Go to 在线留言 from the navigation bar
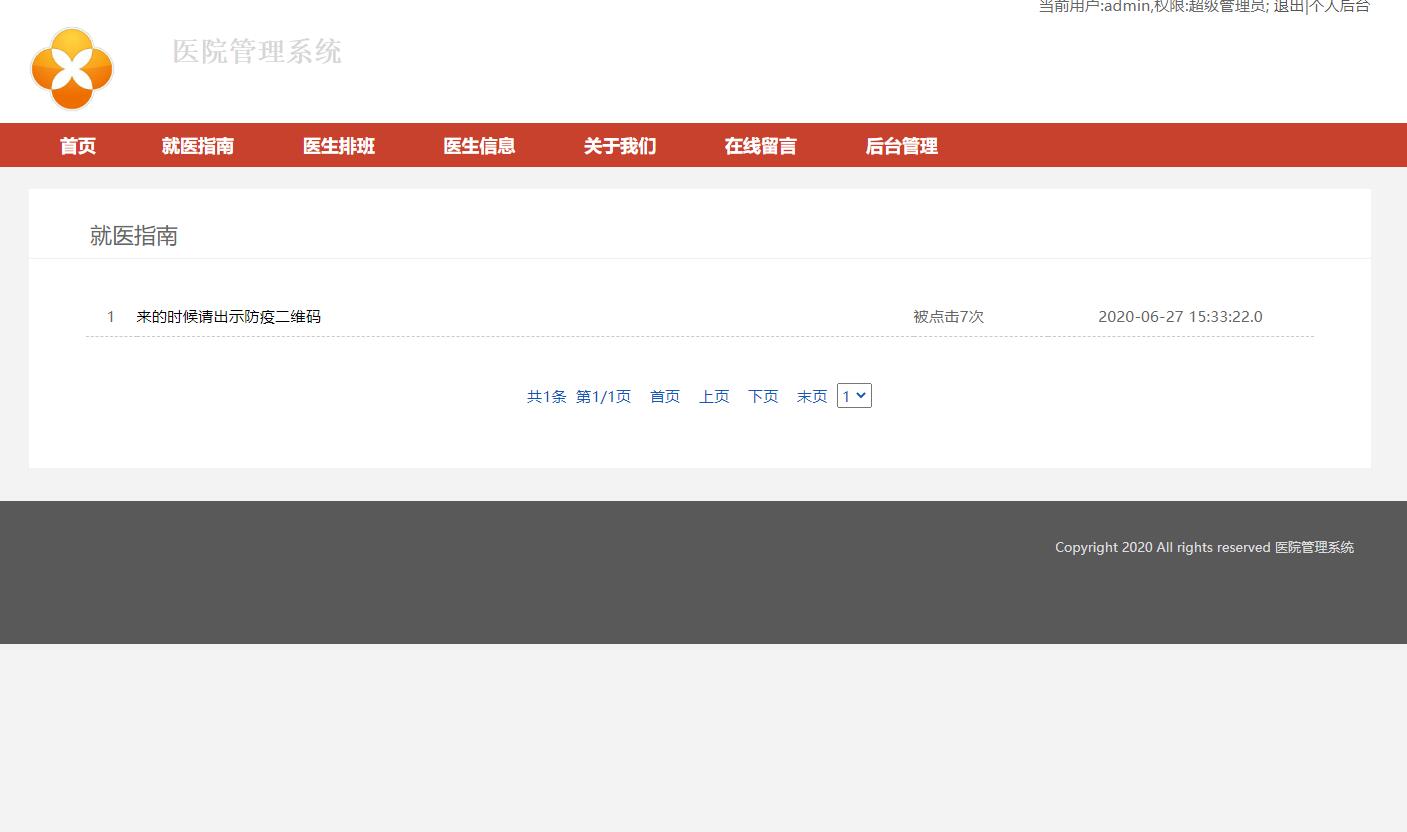 coord(759,145)
